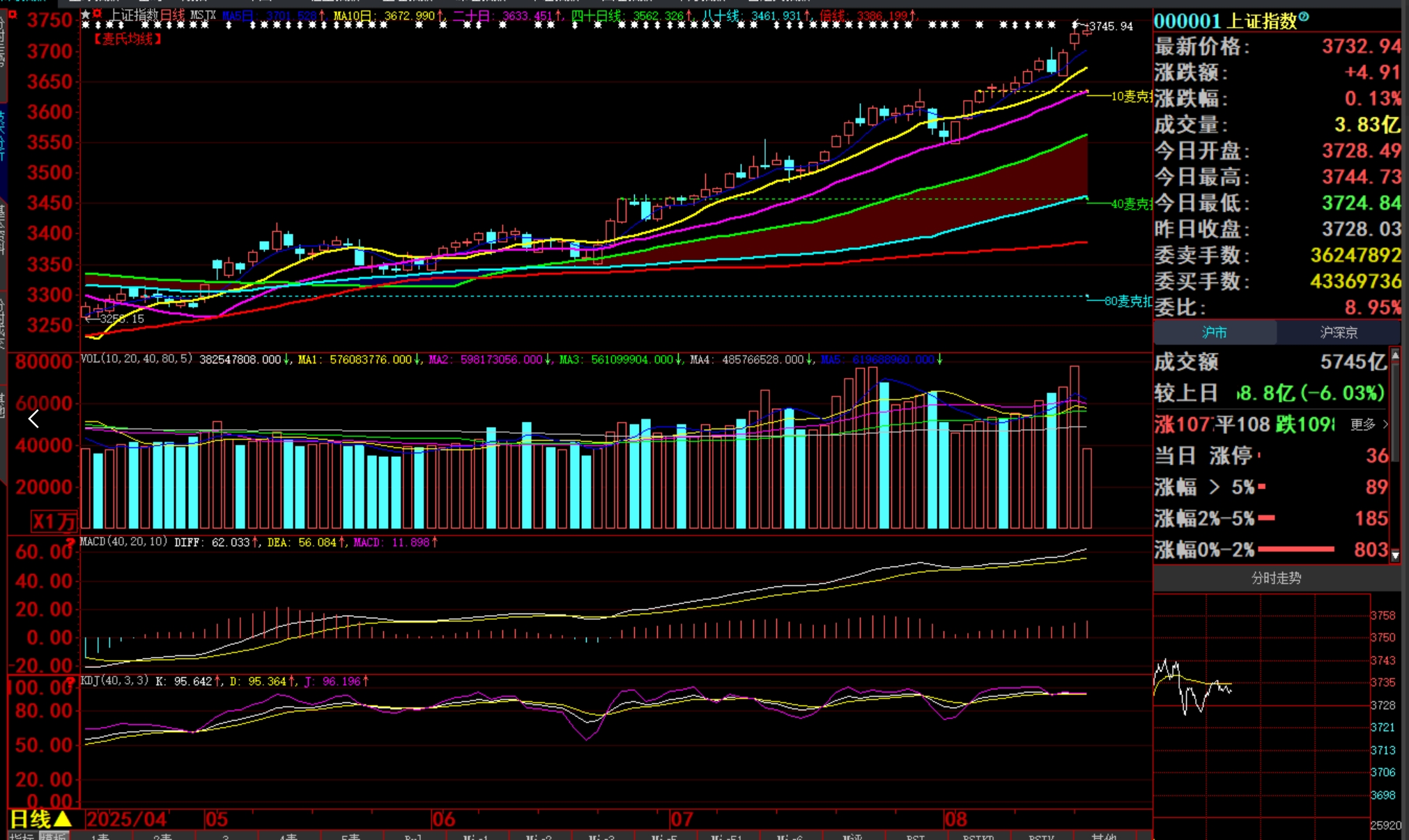Image resolution: width=1409 pixels, height=840 pixels.
Task: Click the 2025/04 timeline marker
Action: pos(127,819)
